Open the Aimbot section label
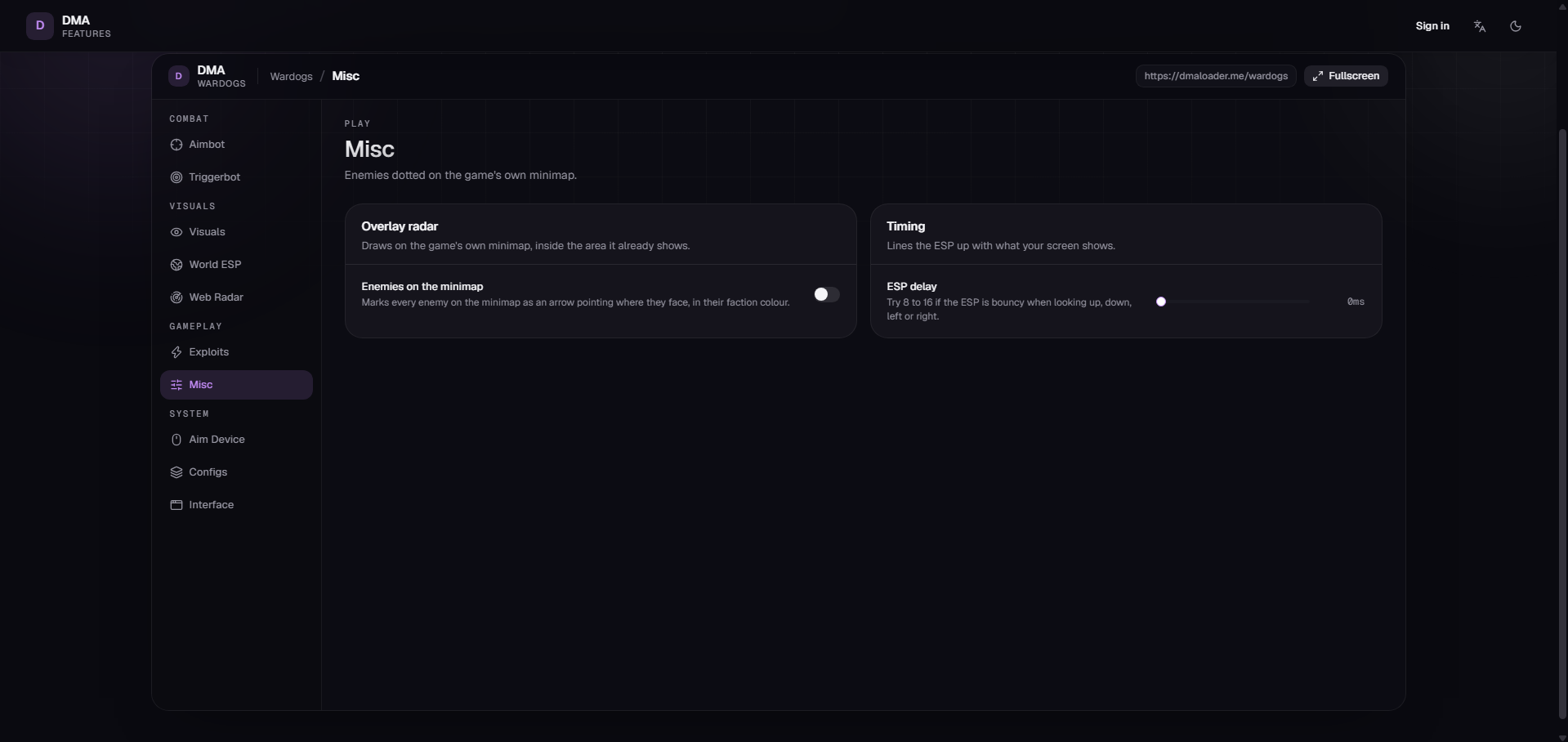Viewport: 1568px width, 742px height. 207,145
